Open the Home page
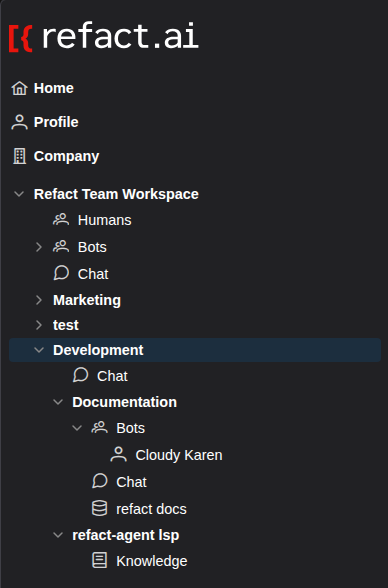Screen dimensions: 388x588 point(54,88)
